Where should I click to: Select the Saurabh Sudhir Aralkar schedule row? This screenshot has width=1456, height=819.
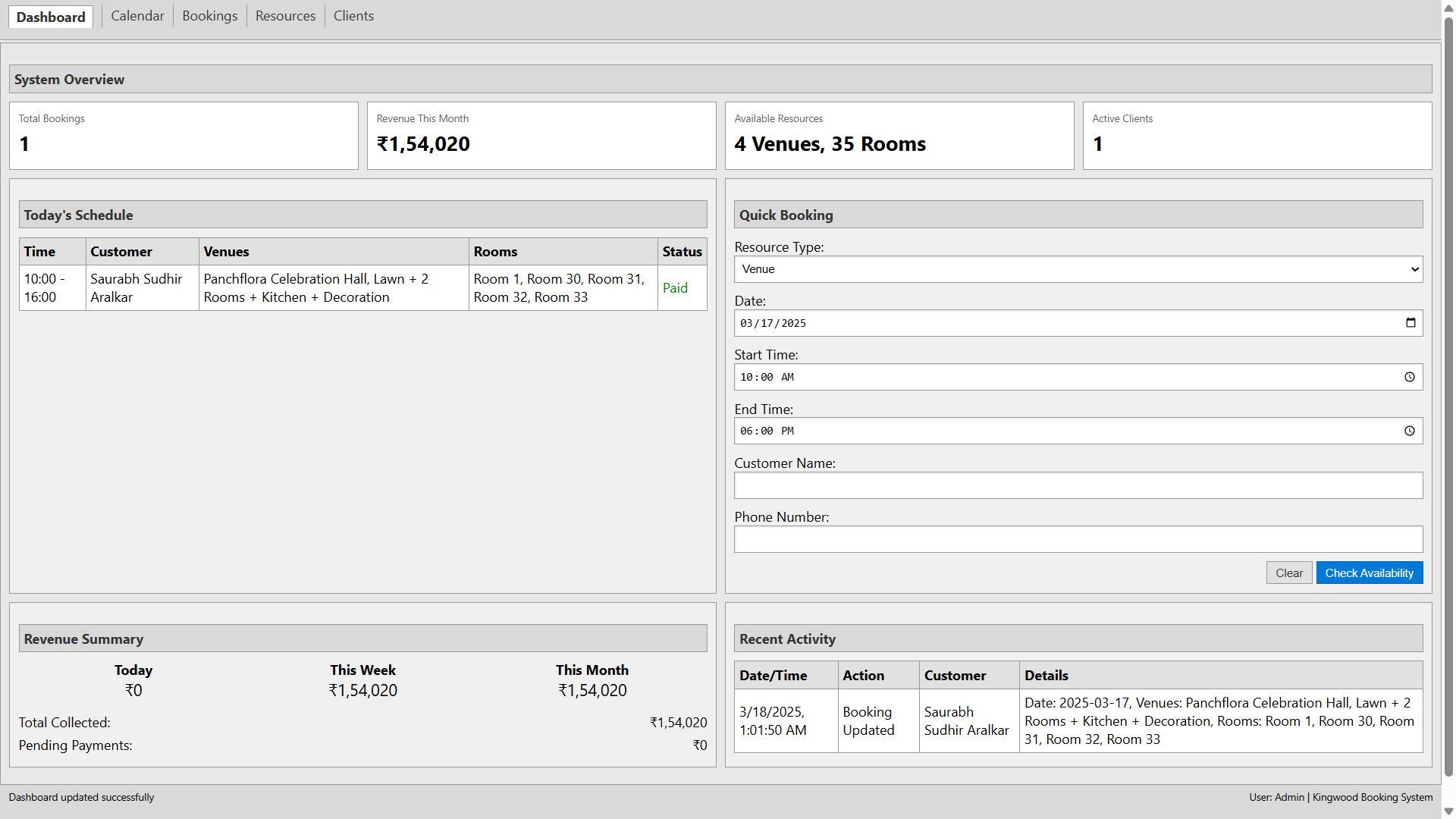point(362,288)
